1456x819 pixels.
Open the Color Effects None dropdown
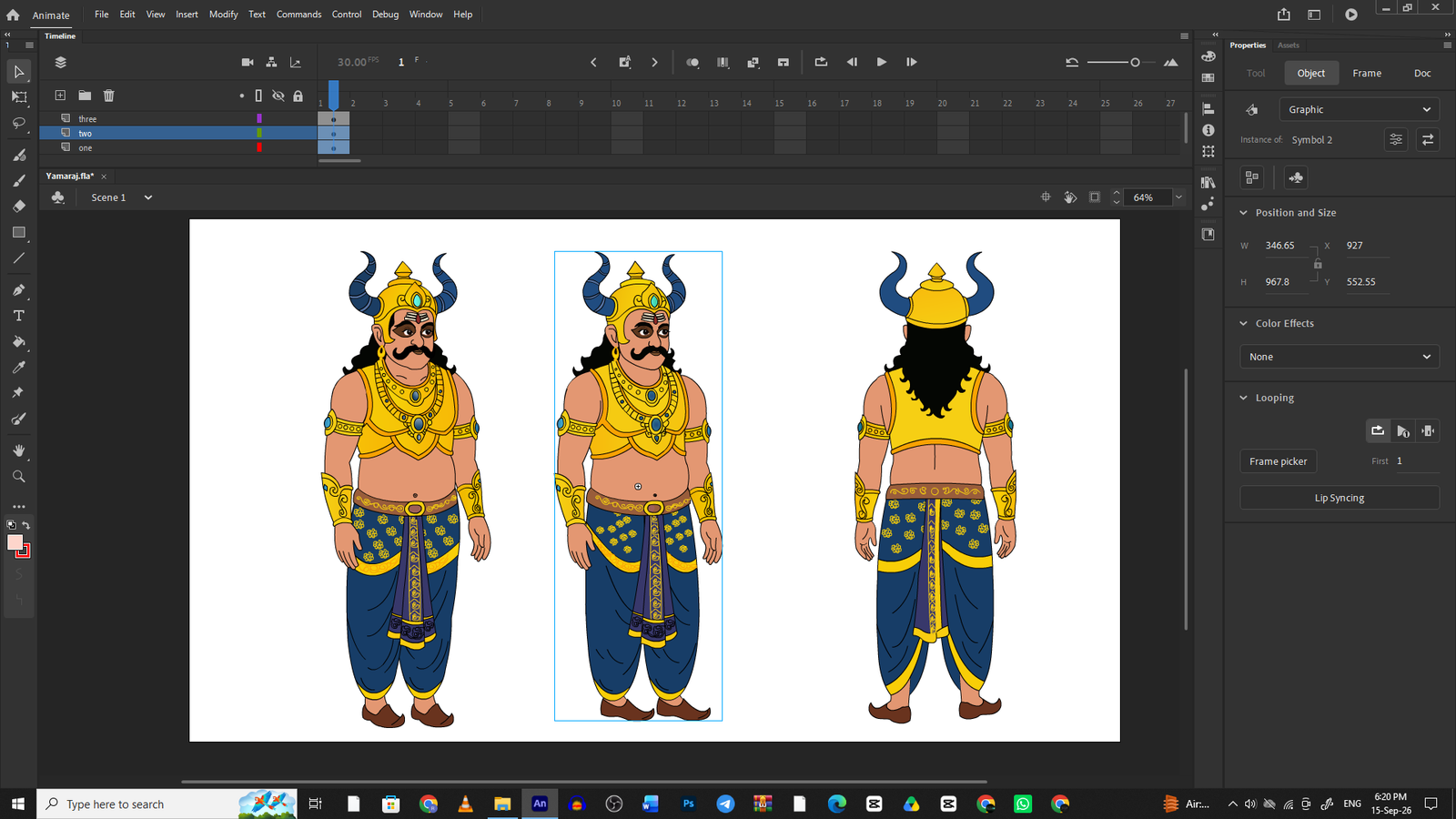(x=1340, y=357)
